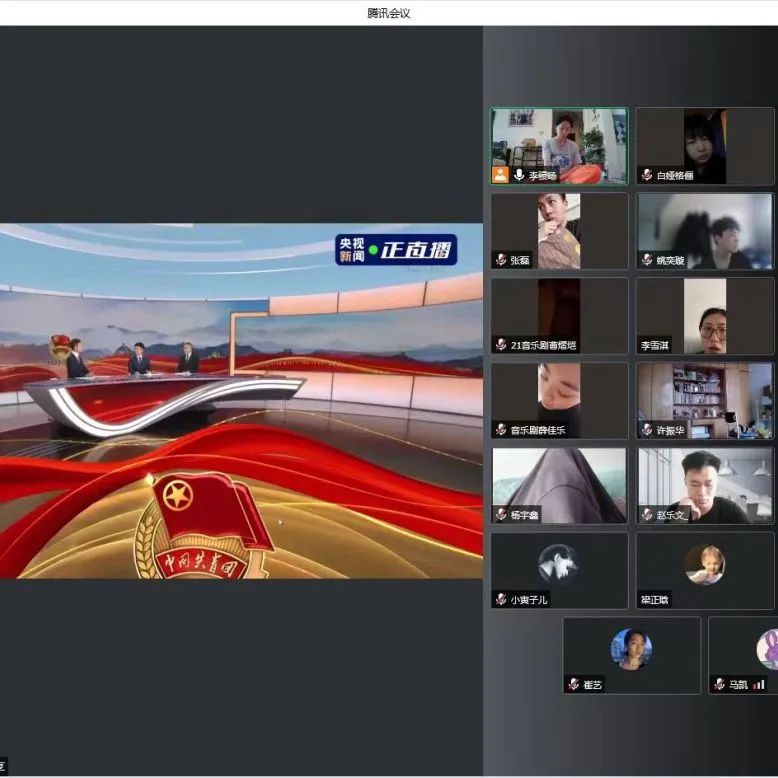The image size is (778, 778).
Task: Click 马凯's purple rabbit avatar
Action: [x=768, y=649]
